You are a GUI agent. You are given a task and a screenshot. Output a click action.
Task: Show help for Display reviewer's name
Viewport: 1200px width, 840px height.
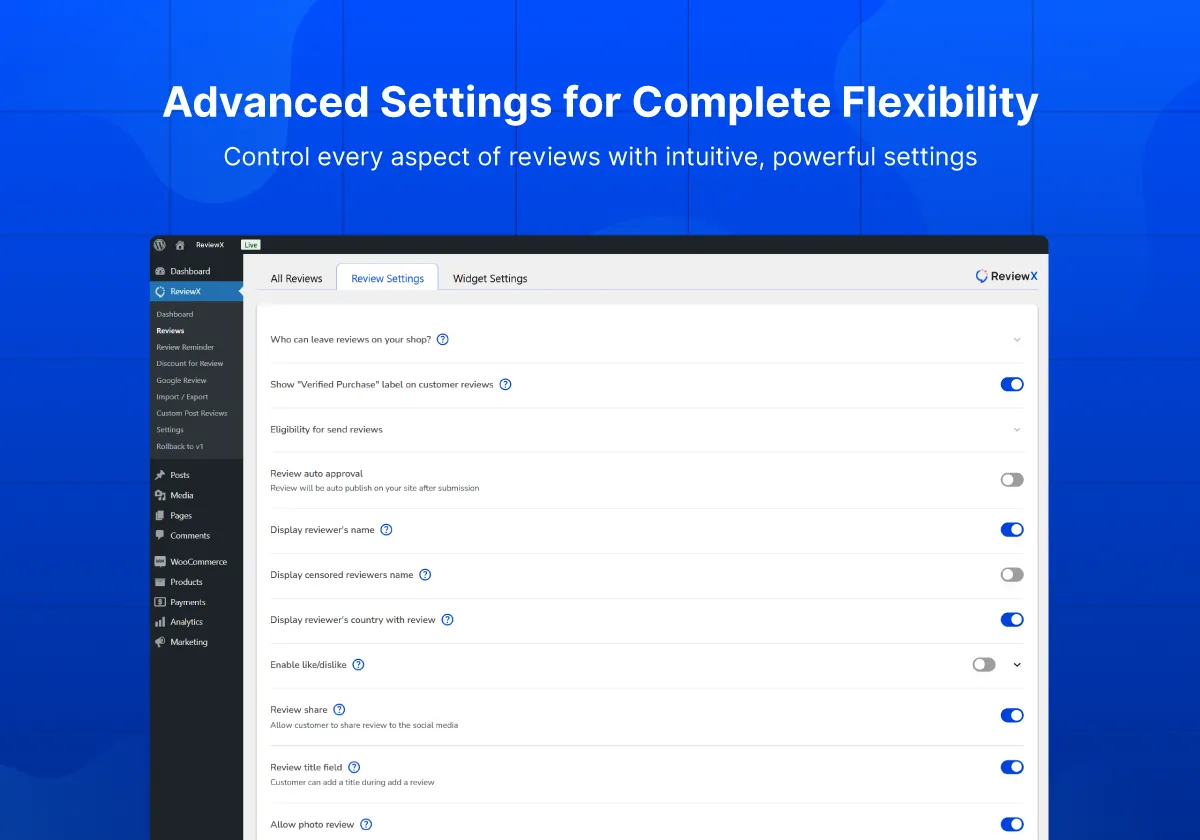click(x=386, y=530)
